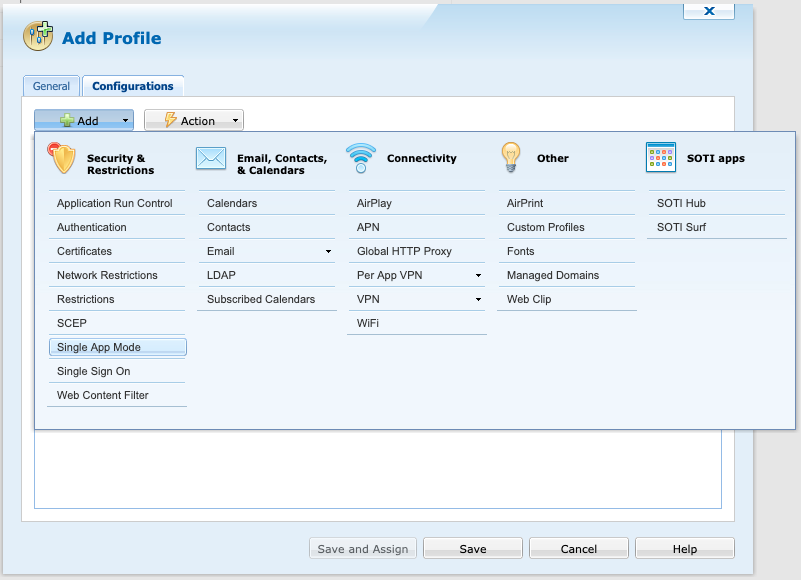801x580 pixels.
Task: Close the Add Profile dialog
Action: (709, 11)
